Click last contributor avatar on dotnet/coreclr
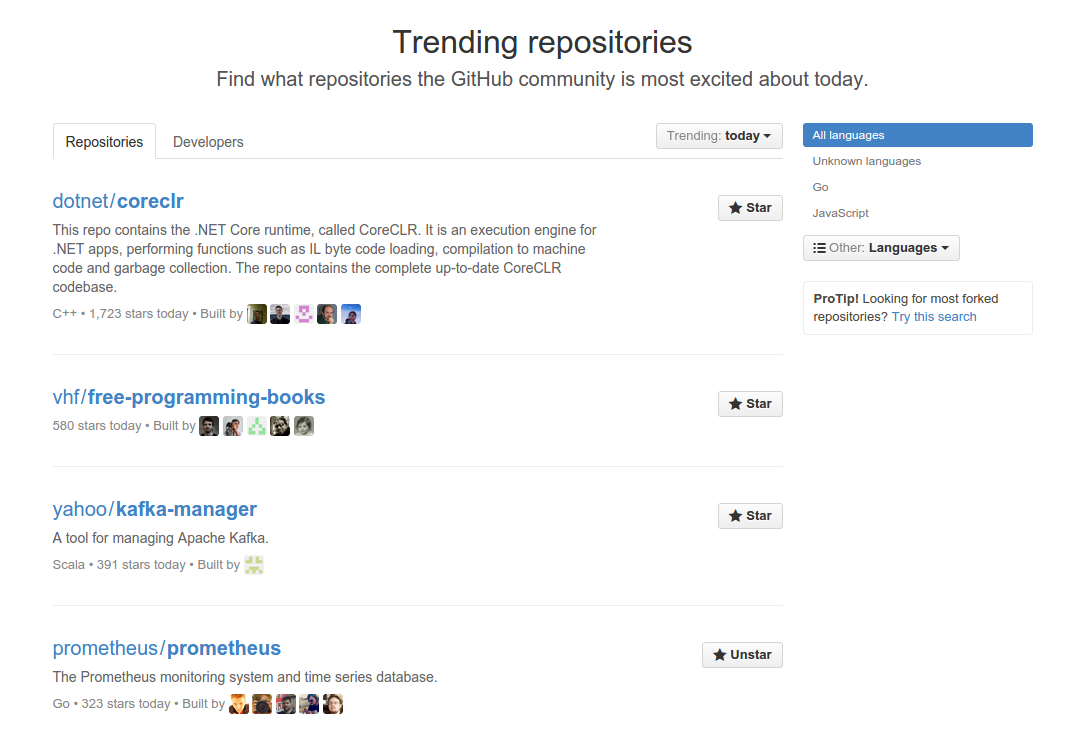 (350, 314)
